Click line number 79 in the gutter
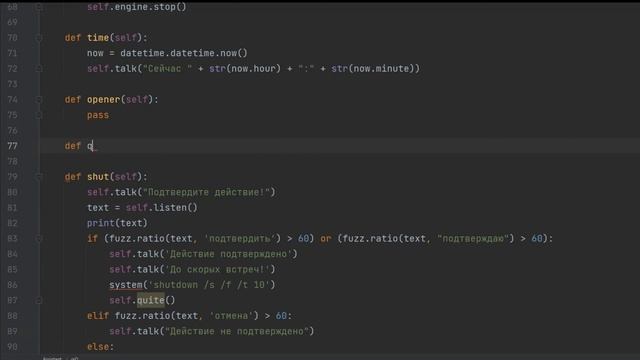The width and height of the screenshot is (640, 360). point(13,177)
